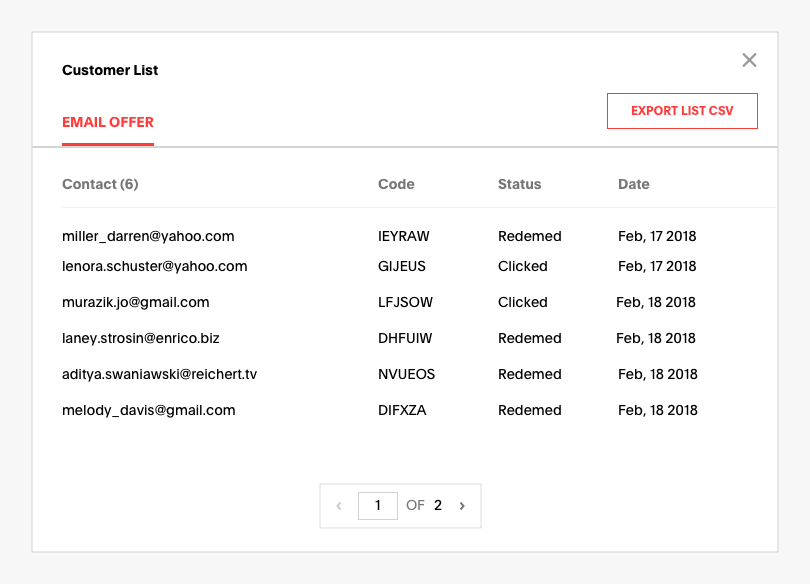Sort by Code column header
The width and height of the screenshot is (810, 584).
point(396,184)
